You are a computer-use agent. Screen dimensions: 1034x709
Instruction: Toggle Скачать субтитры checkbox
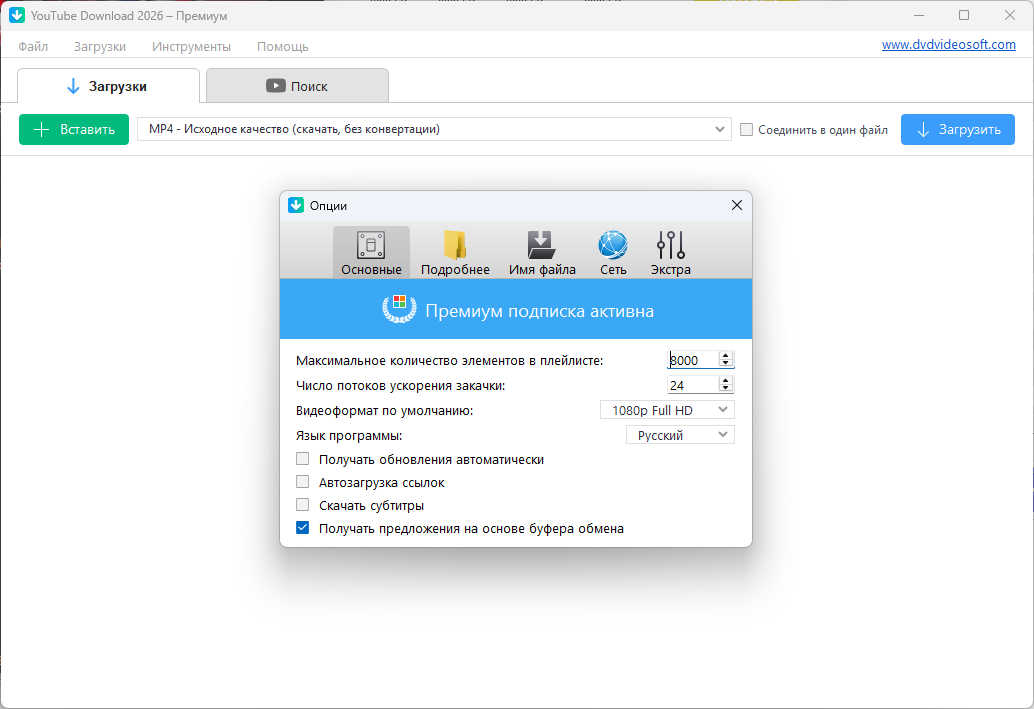point(303,505)
